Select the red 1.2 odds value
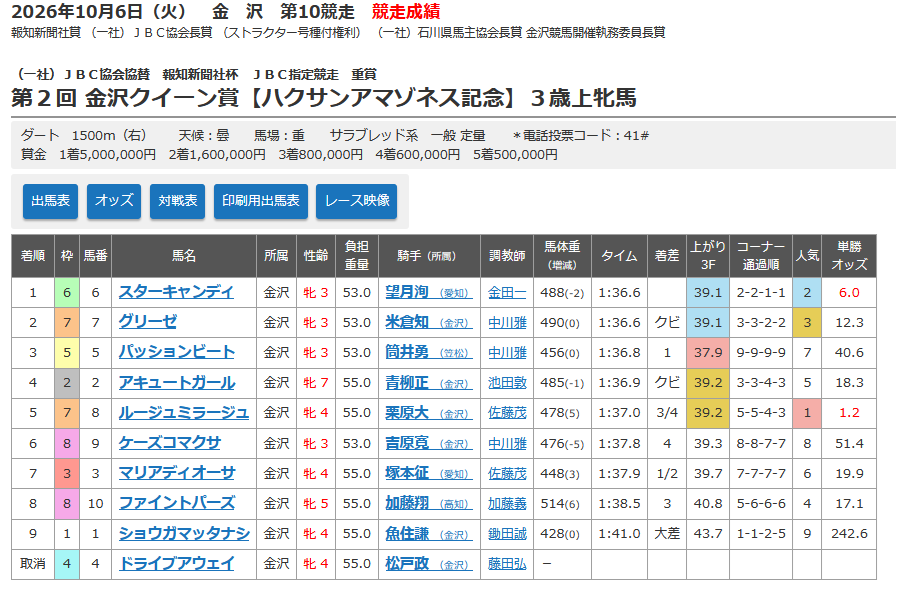910x592 pixels. (x=848, y=413)
